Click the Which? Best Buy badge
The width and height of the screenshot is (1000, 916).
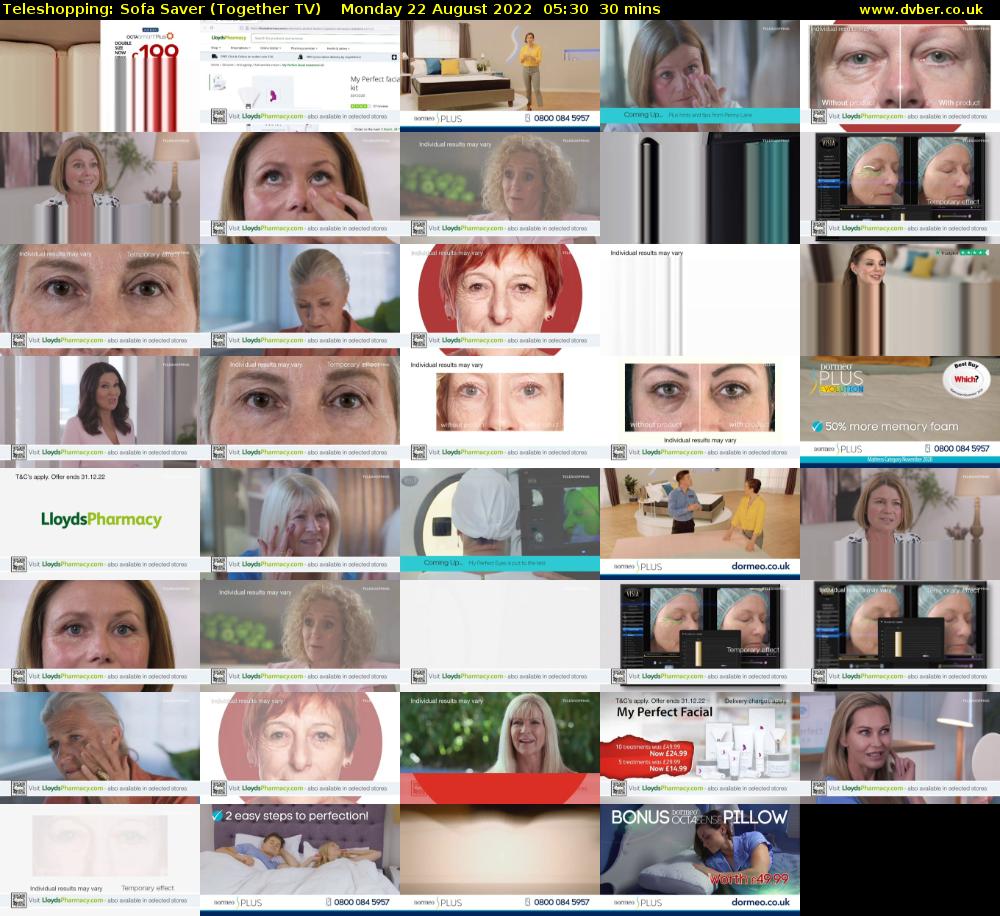966,378
